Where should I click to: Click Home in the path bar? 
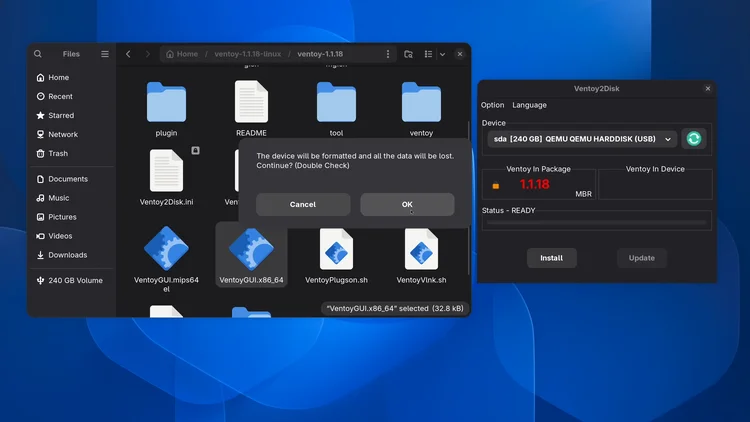pos(182,54)
